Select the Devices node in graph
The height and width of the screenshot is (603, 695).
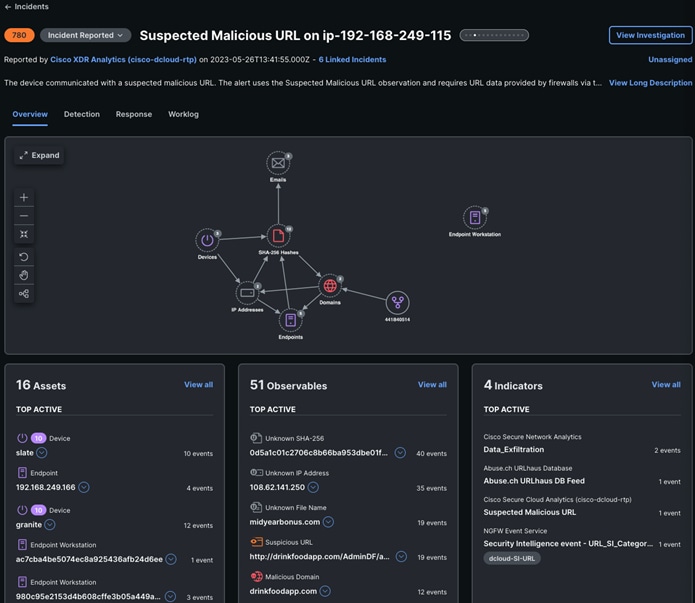point(207,240)
